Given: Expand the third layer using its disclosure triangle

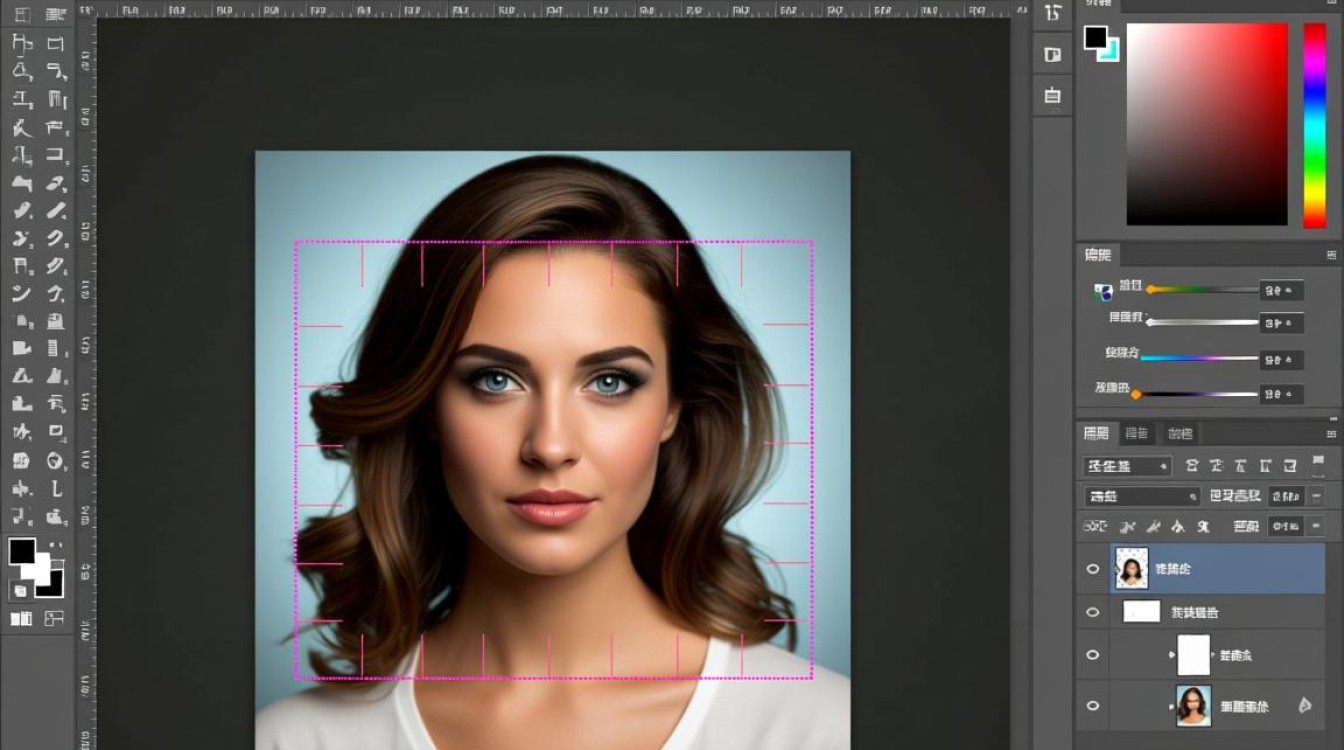Looking at the screenshot, I should (x=1172, y=655).
